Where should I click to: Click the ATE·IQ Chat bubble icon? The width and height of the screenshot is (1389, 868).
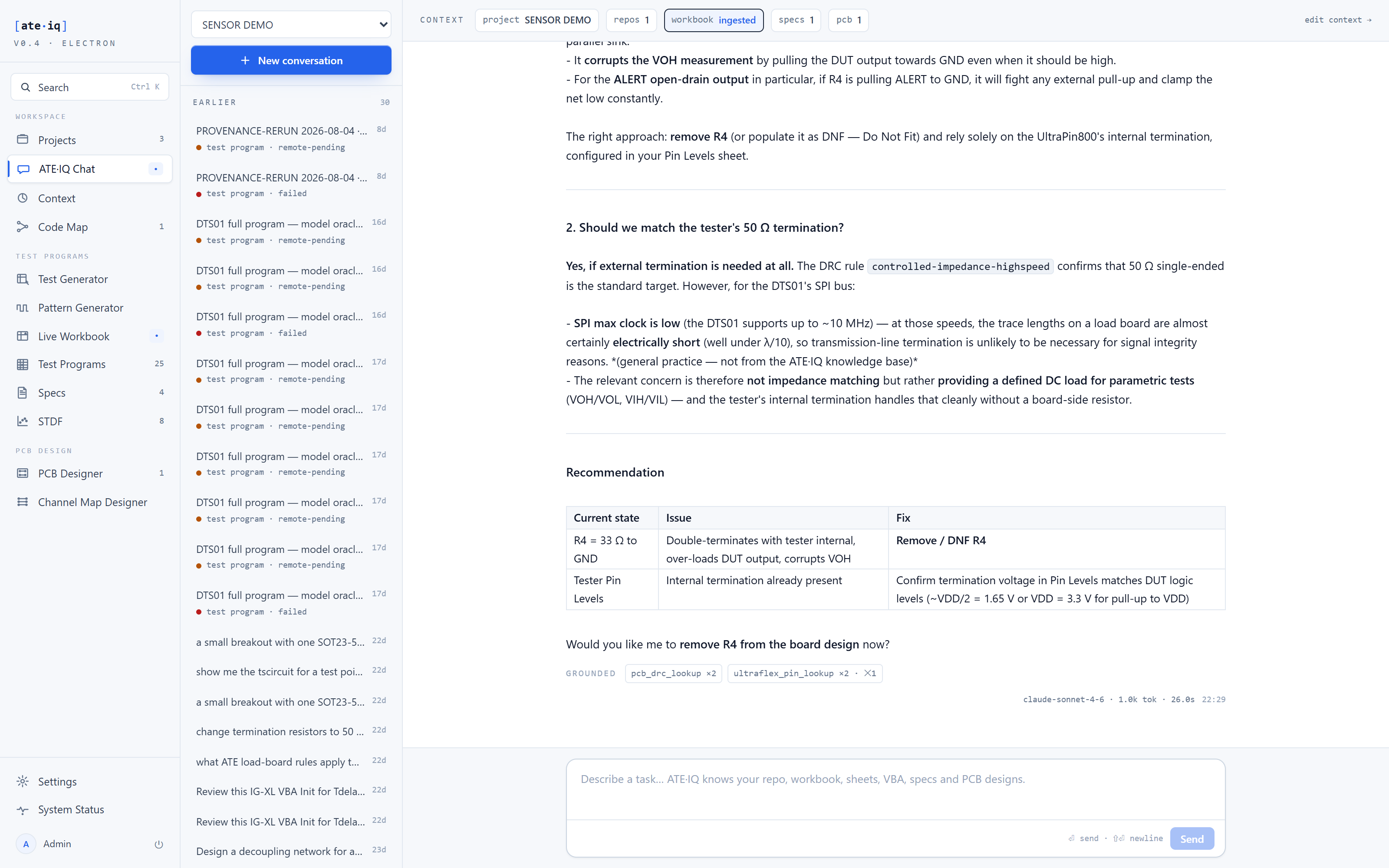tap(23, 169)
